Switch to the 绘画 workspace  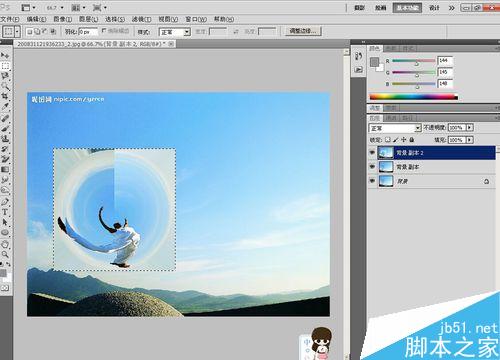click(x=381, y=8)
